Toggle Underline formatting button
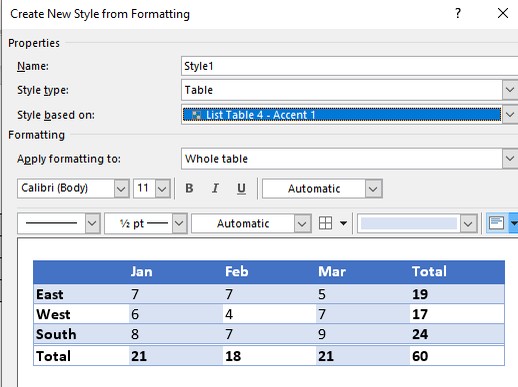 coord(241,188)
